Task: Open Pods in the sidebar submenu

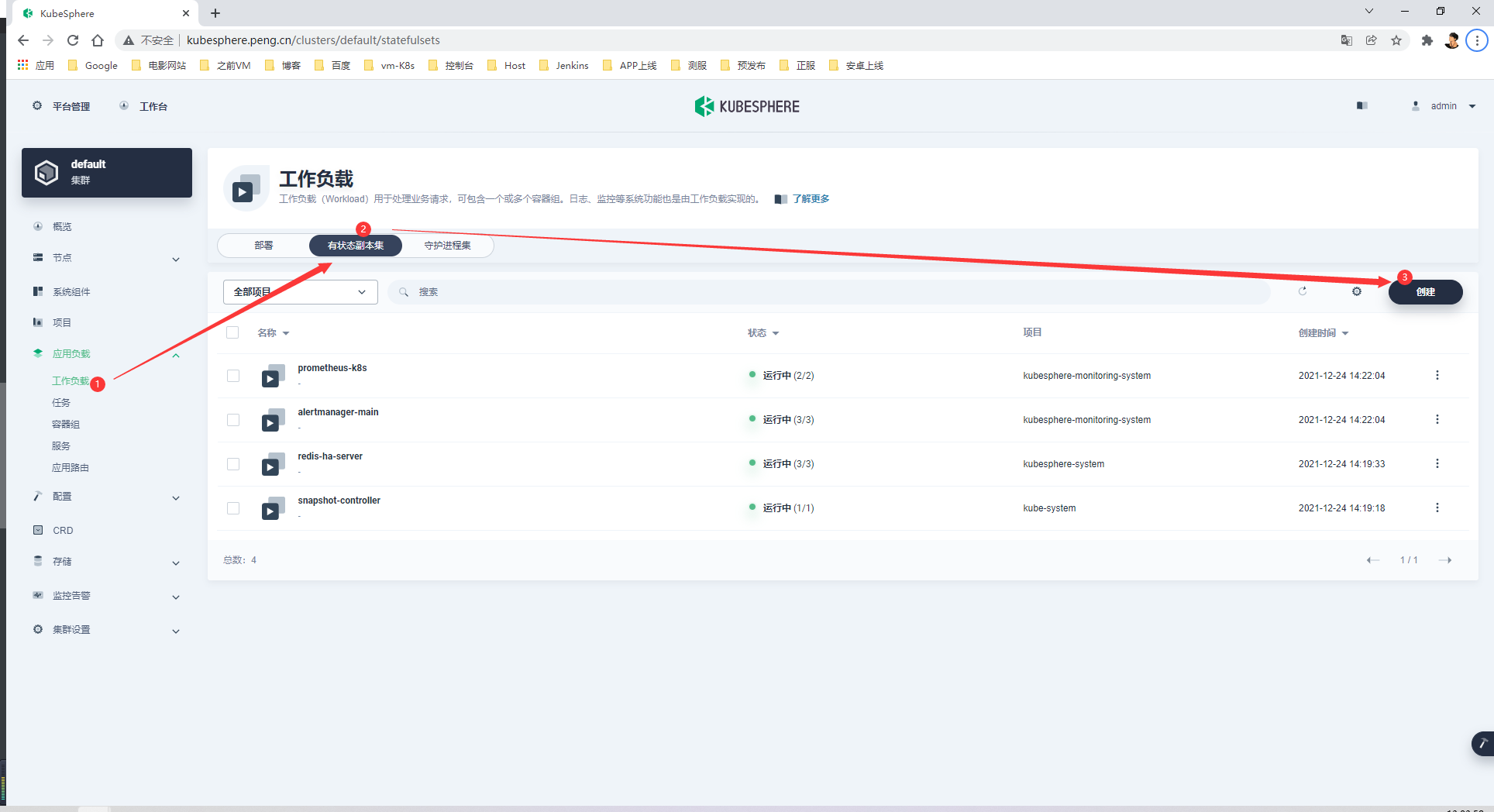Action: click(x=66, y=424)
